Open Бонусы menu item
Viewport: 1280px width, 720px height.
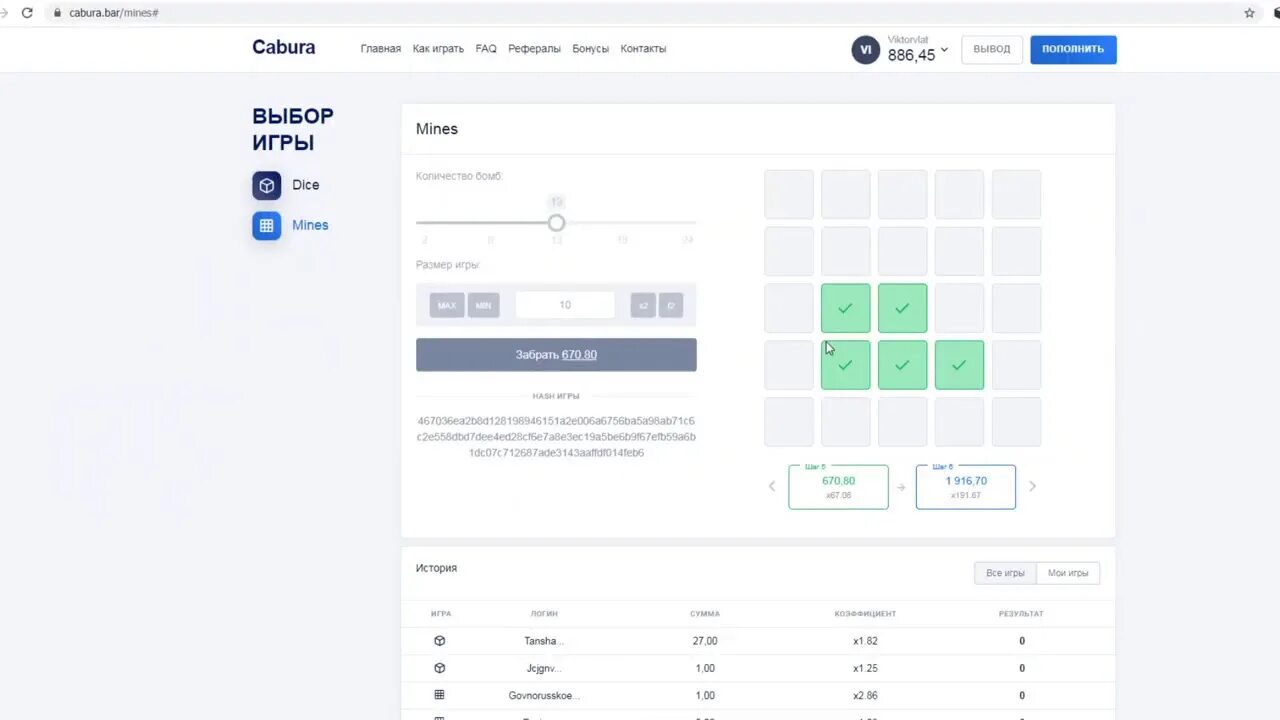click(590, 49)
